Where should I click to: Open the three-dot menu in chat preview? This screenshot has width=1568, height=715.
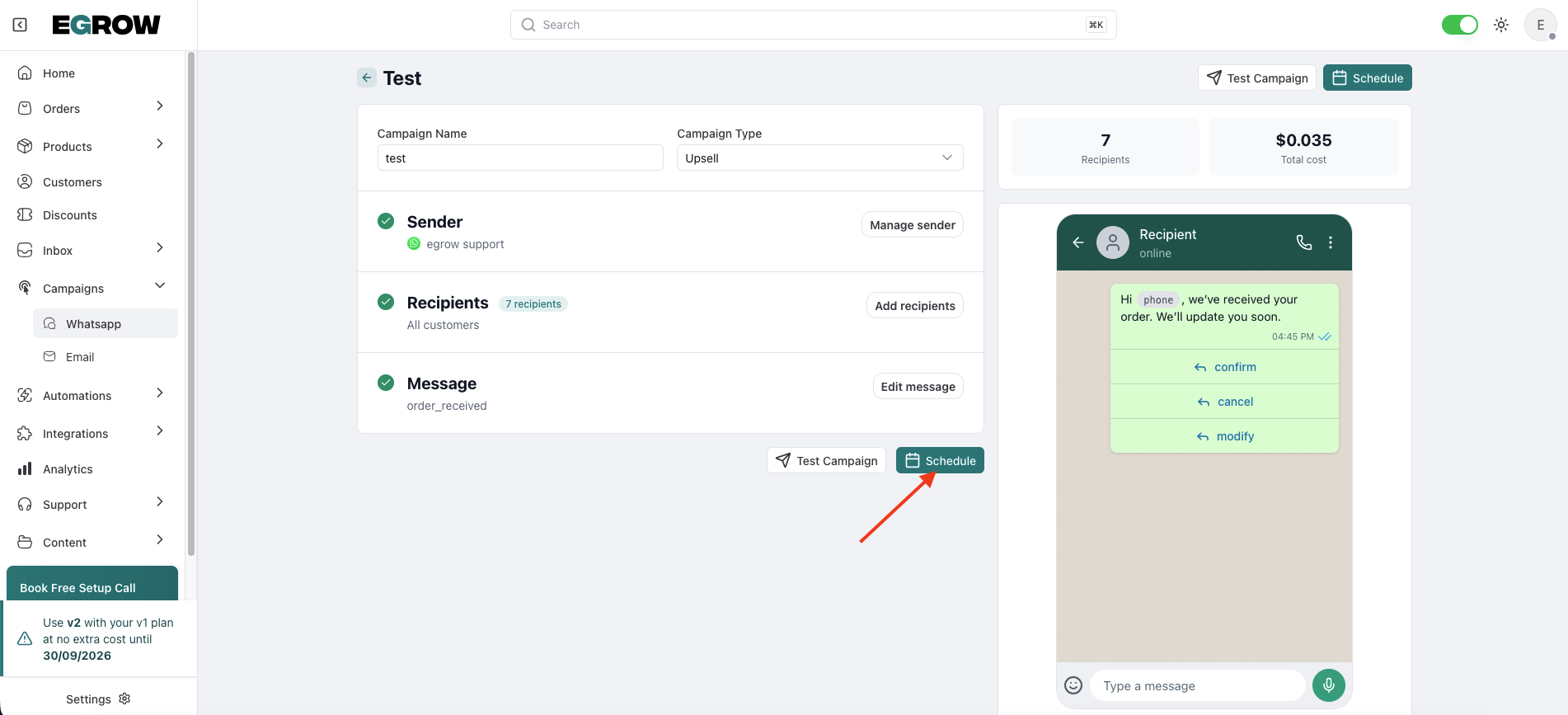click(1331, 242)
